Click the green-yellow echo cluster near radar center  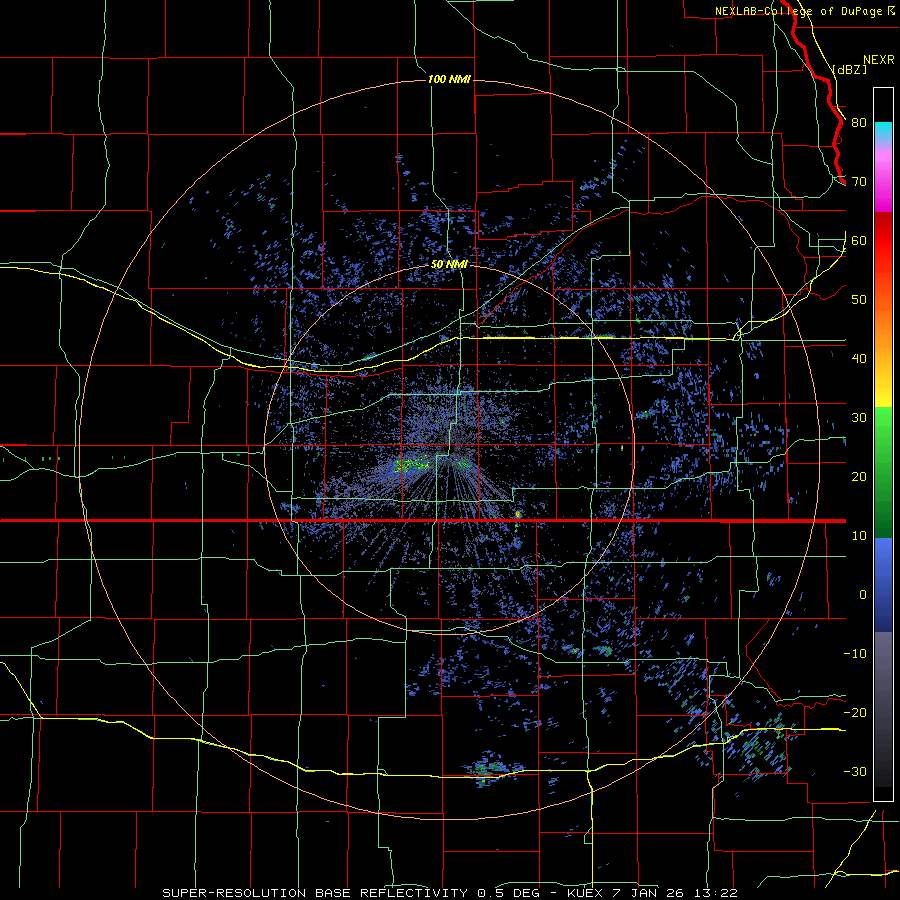[x=413, y=464]
